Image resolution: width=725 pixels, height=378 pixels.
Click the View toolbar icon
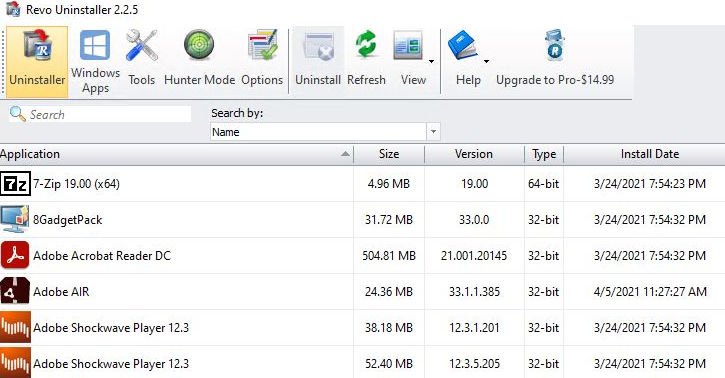tap(408, 46)
